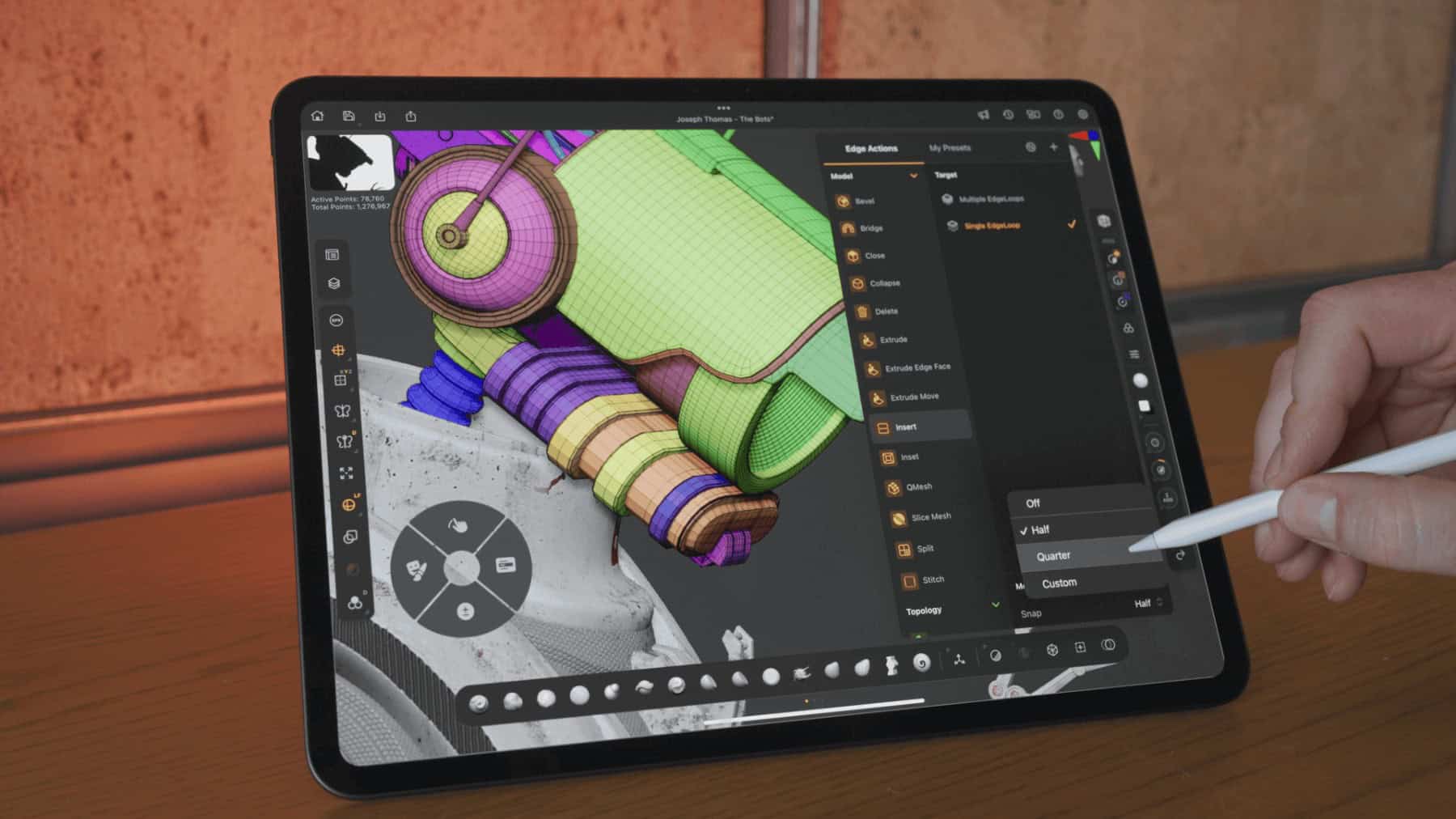Select the checked Single EdgeLoop target

pos(1011,225)
